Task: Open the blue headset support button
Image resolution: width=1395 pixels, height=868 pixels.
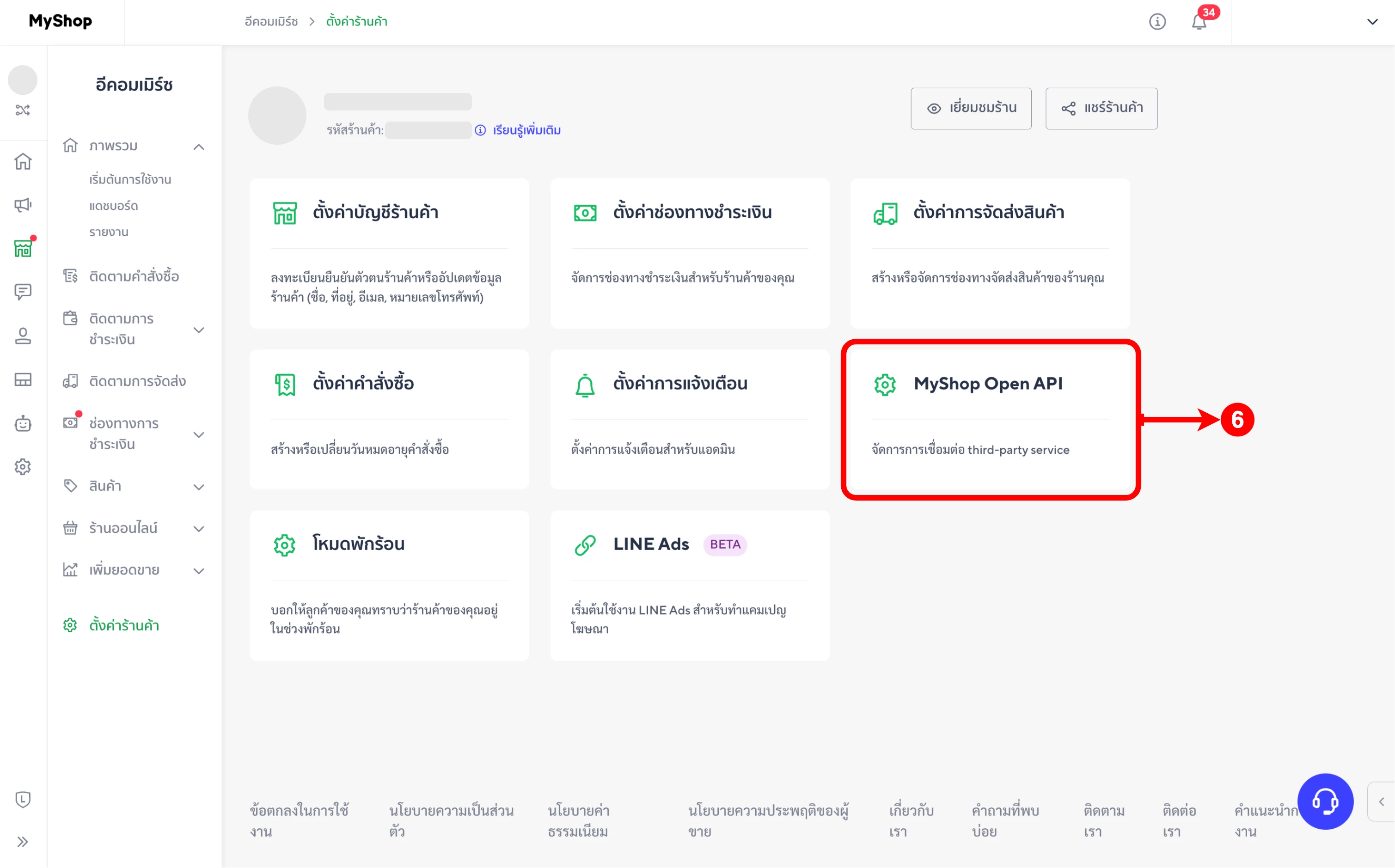Action: 1325,801
